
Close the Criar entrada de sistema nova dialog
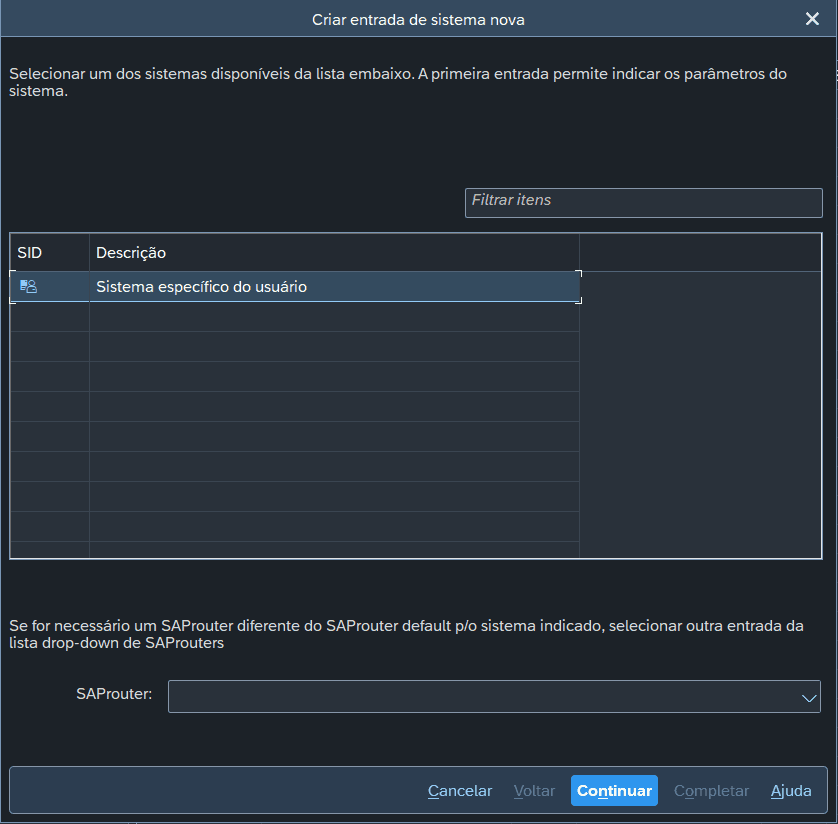pos(812,19)
